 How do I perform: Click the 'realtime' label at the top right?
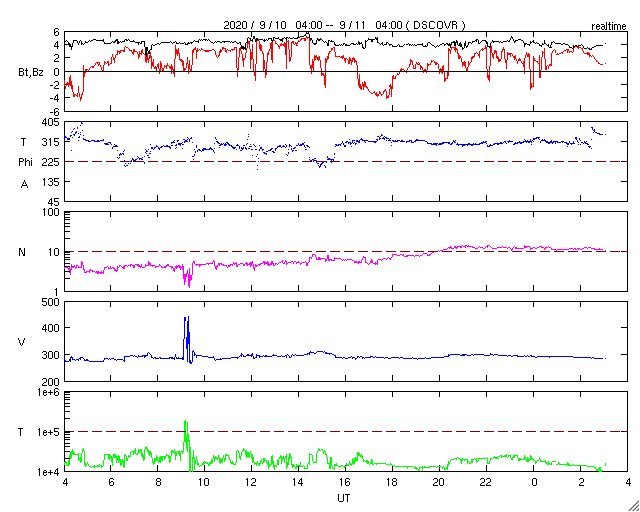609,27
